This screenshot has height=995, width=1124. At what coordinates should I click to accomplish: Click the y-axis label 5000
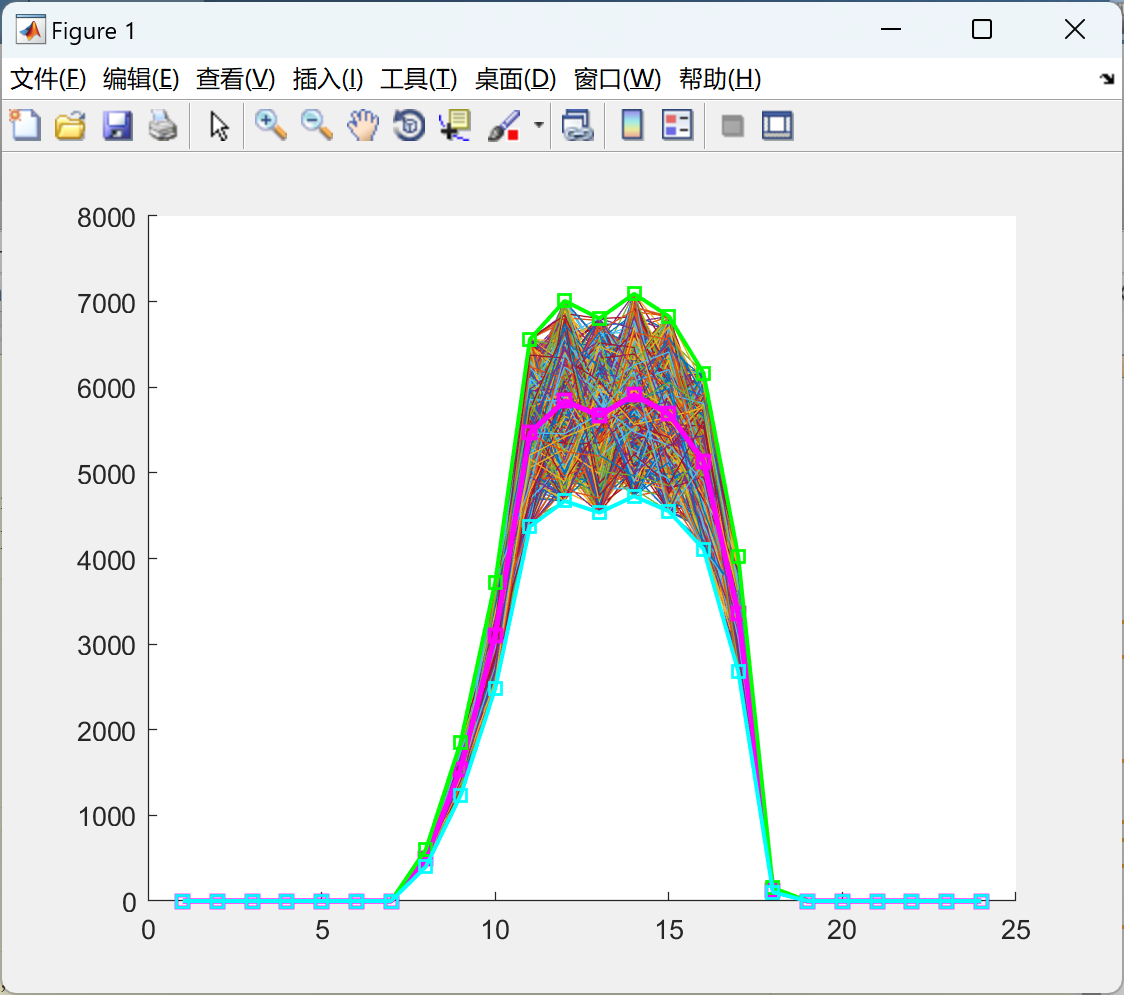click(106, 474)
